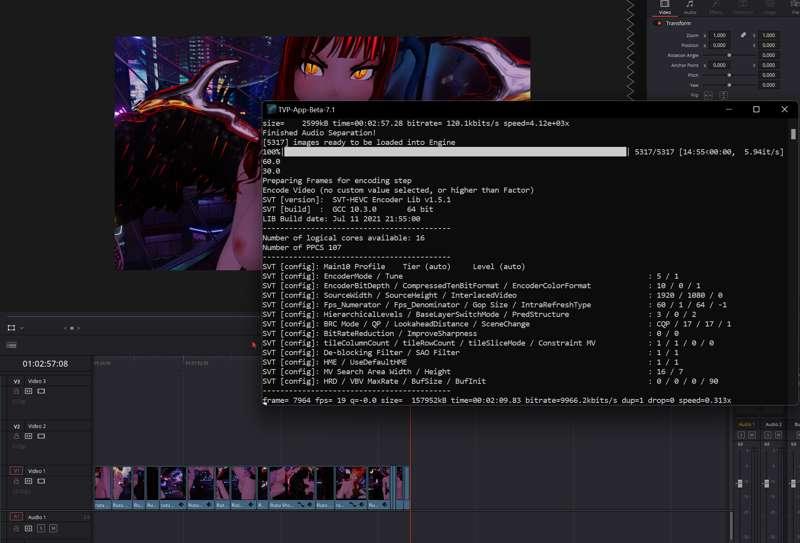Screen dimensions: 800x543
Task: Click the red playhead on the timeline
Action: [411, 459]
